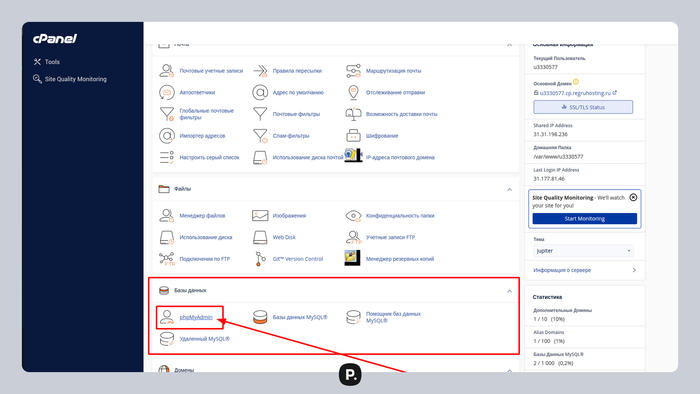Open Глобальные почтовые фильтры icon

[167, 114]
